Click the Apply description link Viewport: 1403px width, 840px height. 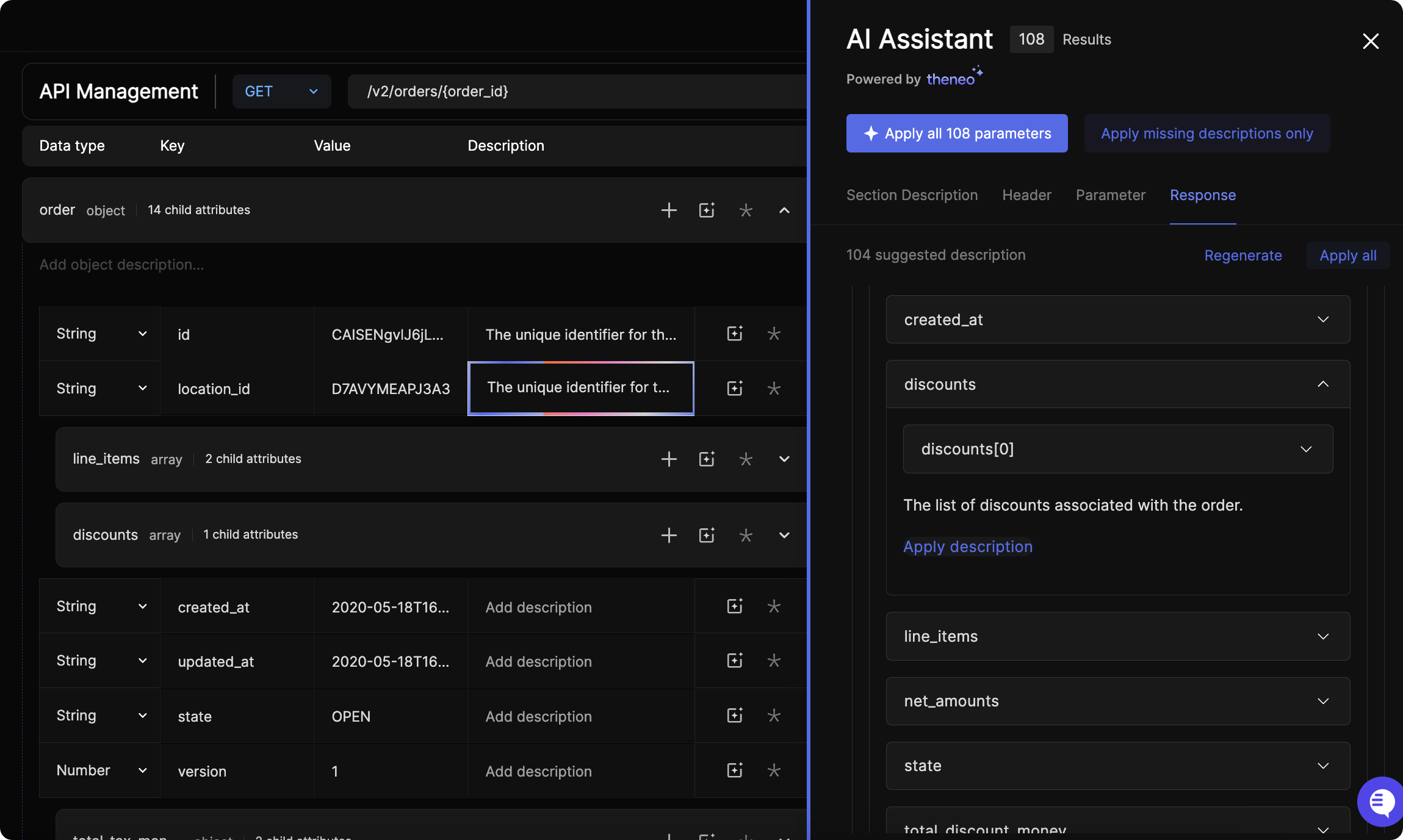click(967, 547)
